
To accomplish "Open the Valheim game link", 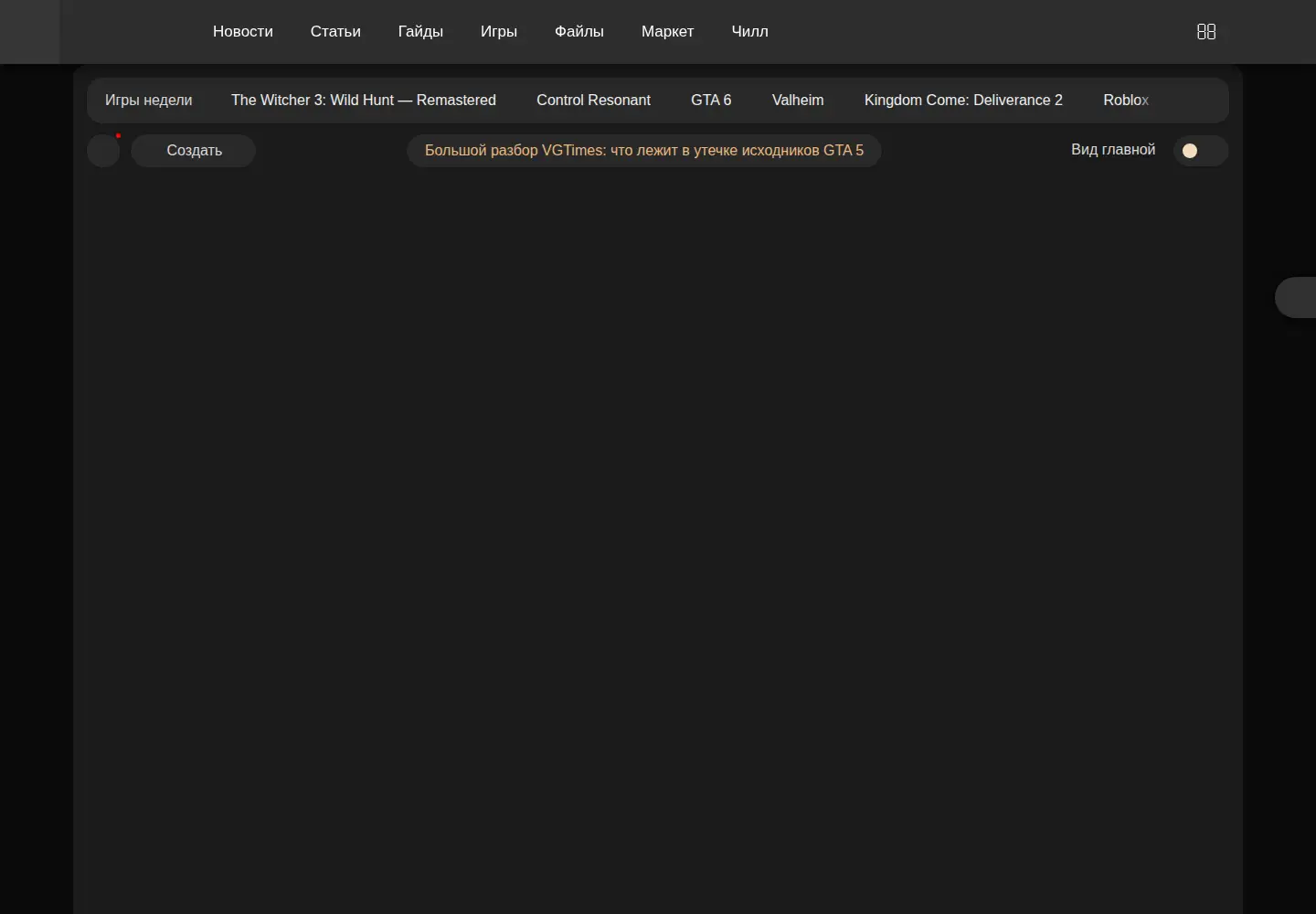I will pos(798,101).
